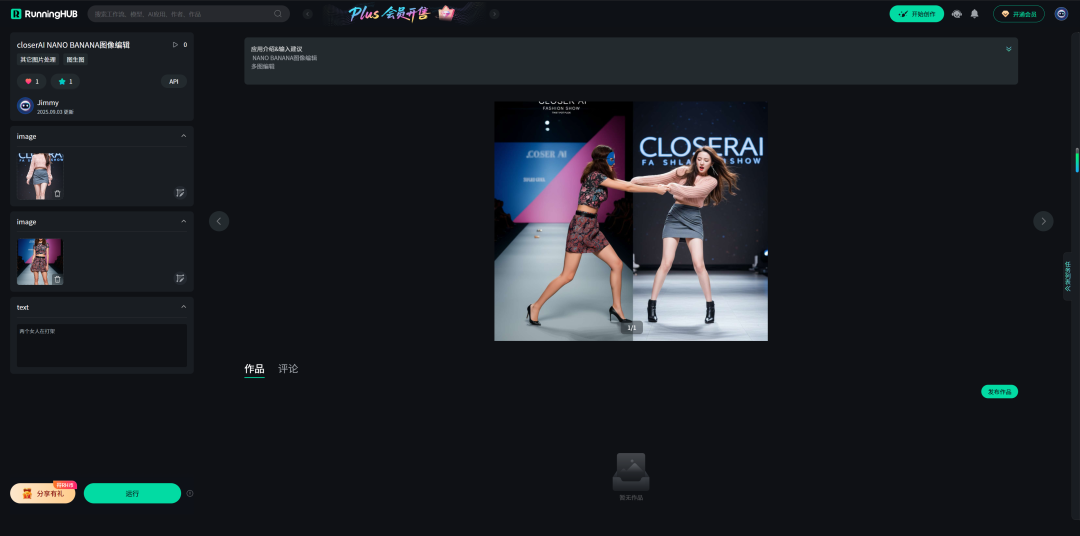Favorite the workflow with star button

(x=65, y=81)
